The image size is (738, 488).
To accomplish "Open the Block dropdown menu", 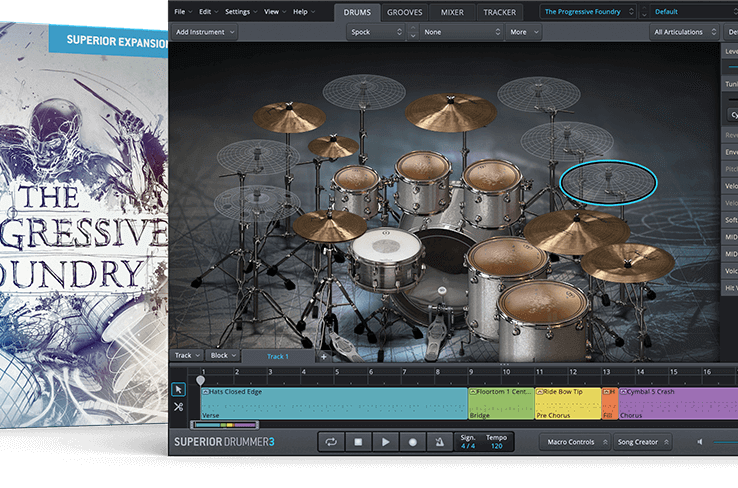I will tap(223, 356).
